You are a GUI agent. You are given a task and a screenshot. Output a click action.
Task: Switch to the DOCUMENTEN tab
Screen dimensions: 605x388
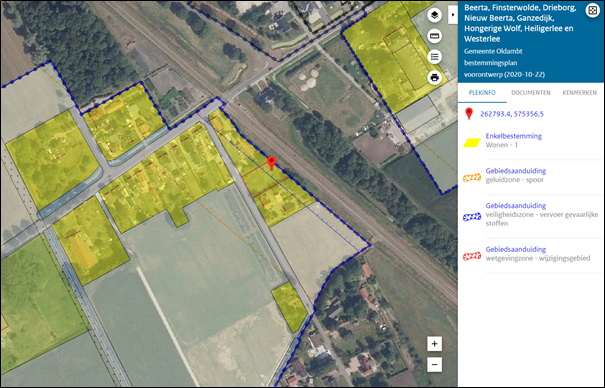531,93
